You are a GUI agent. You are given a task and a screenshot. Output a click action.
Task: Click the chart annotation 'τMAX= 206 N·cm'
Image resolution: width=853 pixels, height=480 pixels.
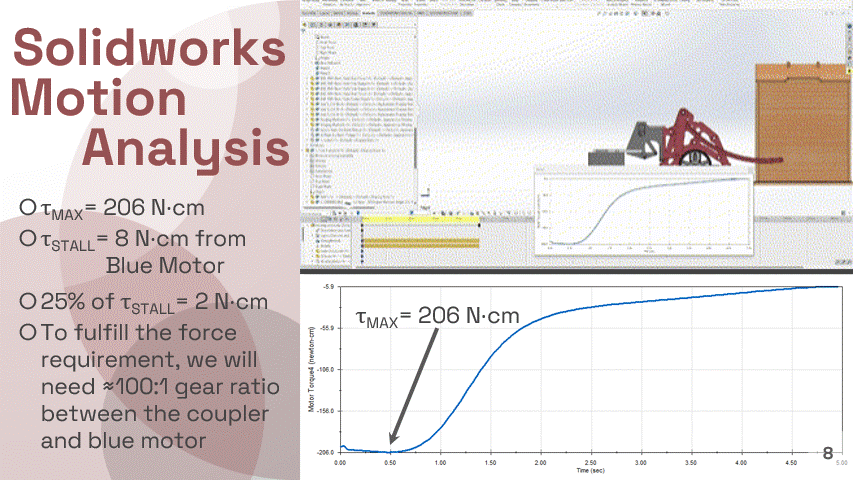coord(437,317)
